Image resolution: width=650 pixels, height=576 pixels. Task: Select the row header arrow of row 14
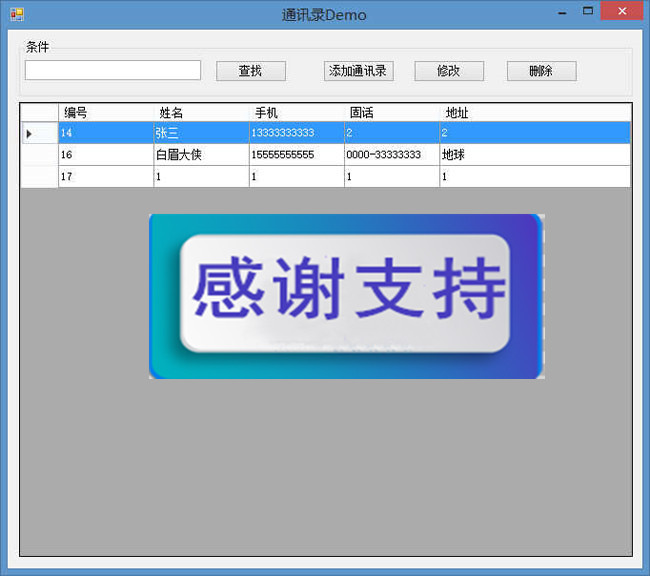pos(39,133)
